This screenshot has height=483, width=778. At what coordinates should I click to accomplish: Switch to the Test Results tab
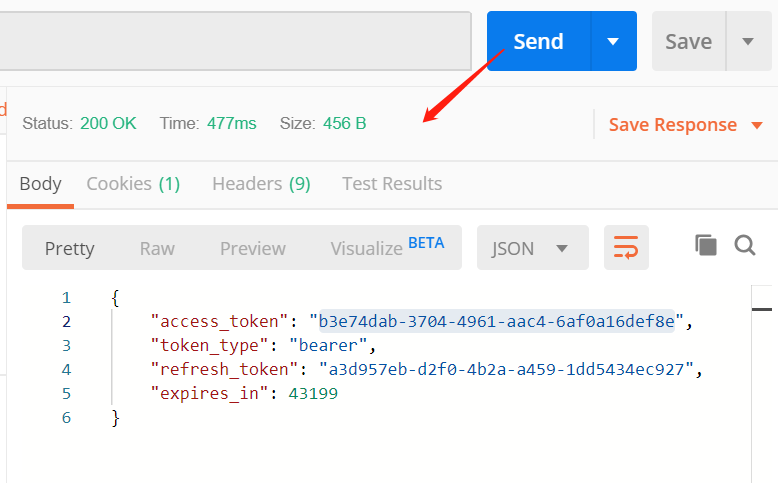pos(392,184)
